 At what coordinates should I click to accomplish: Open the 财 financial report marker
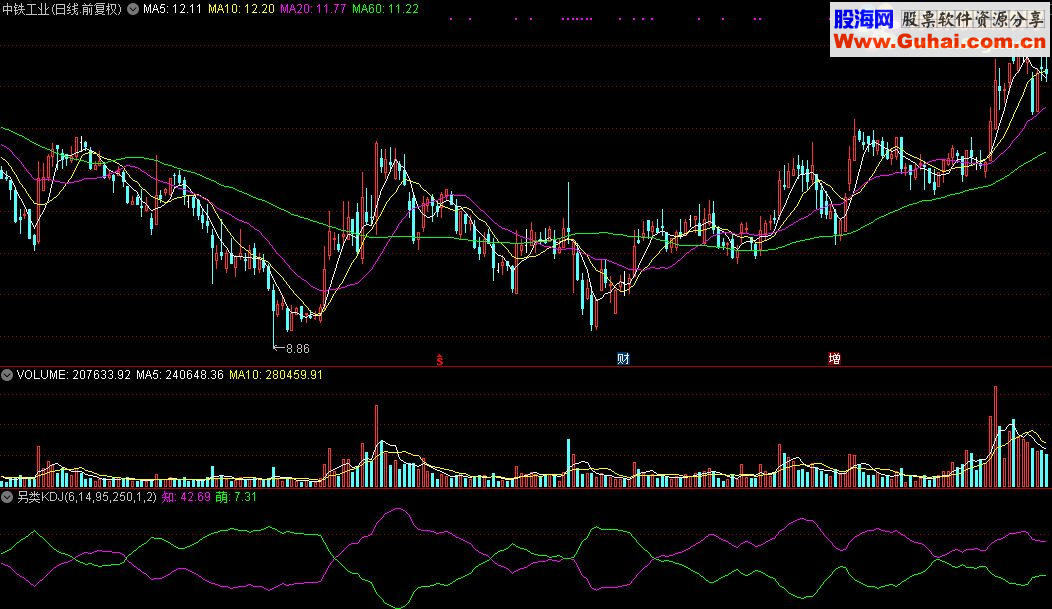click(623, 359)
